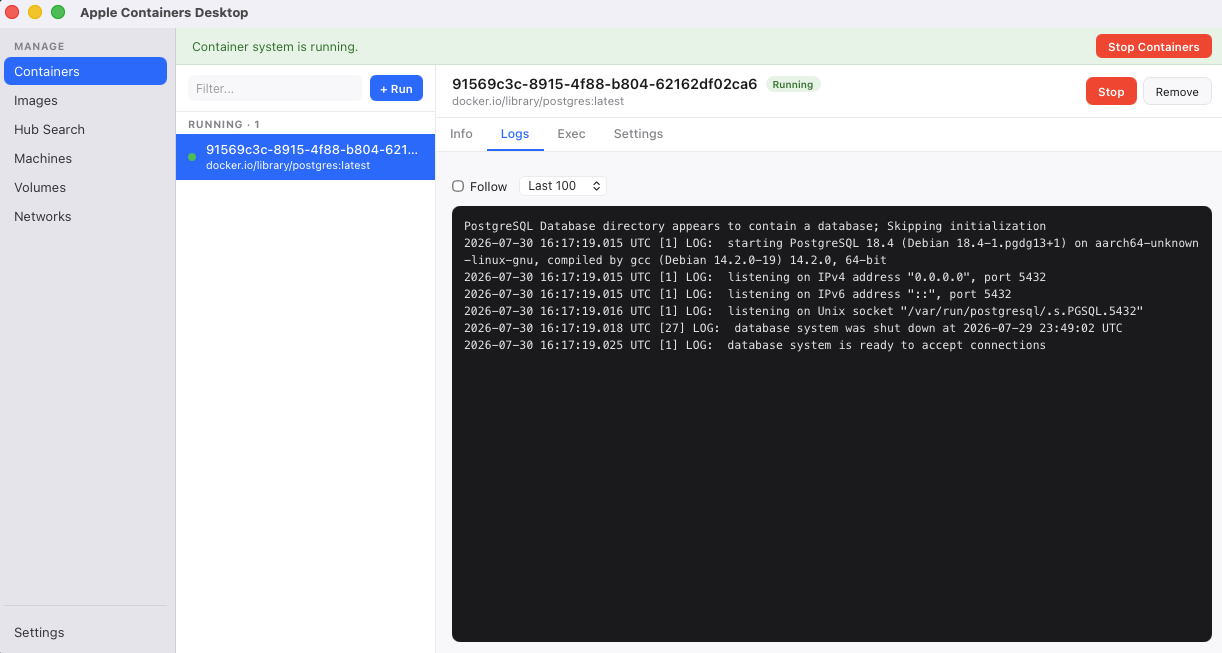Click the Unix socket listening log line
Screen dimensions: 1222x653
803,311
